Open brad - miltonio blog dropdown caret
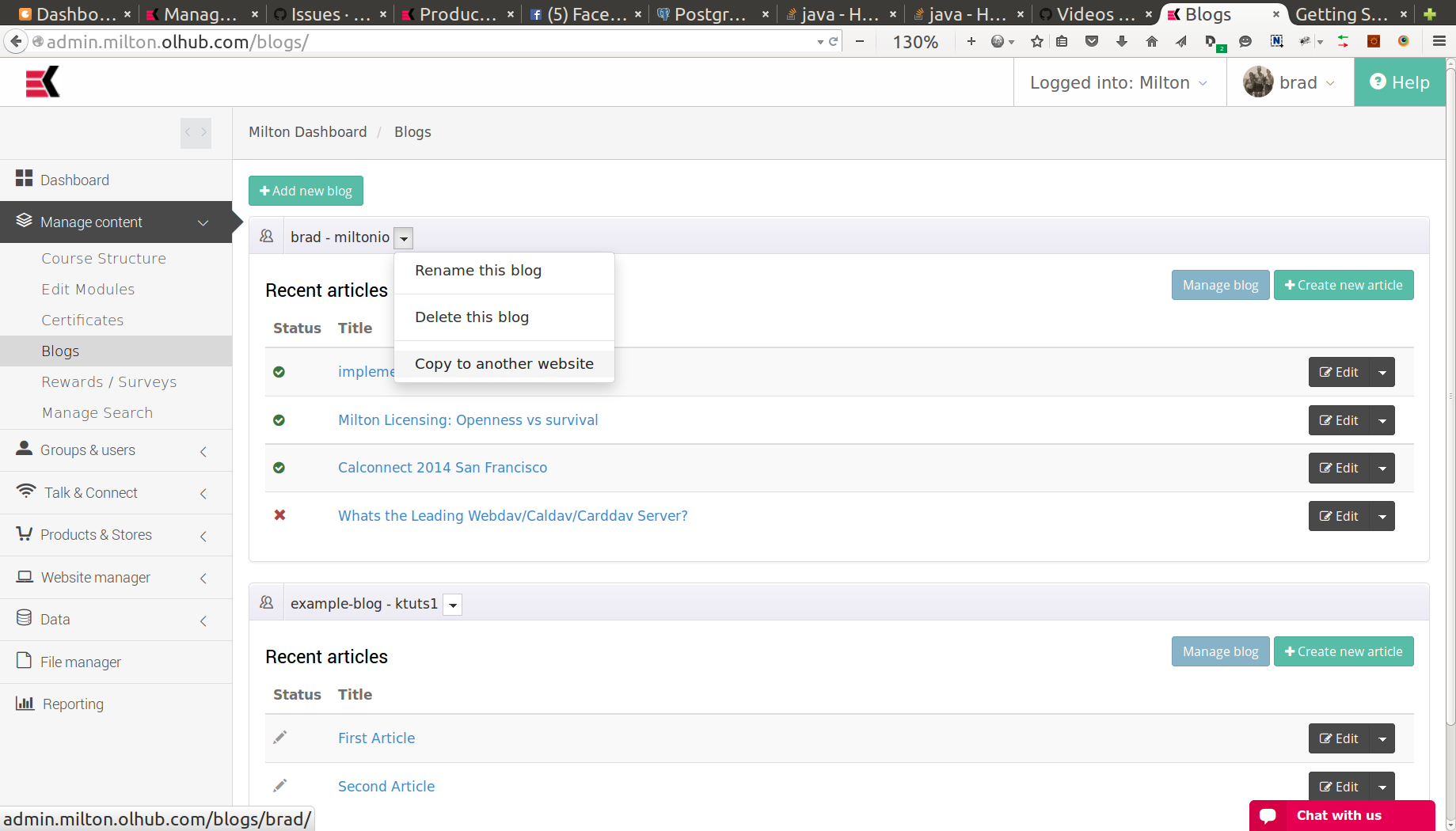Viewport: 1456px width, 831px height. [404, 237]
